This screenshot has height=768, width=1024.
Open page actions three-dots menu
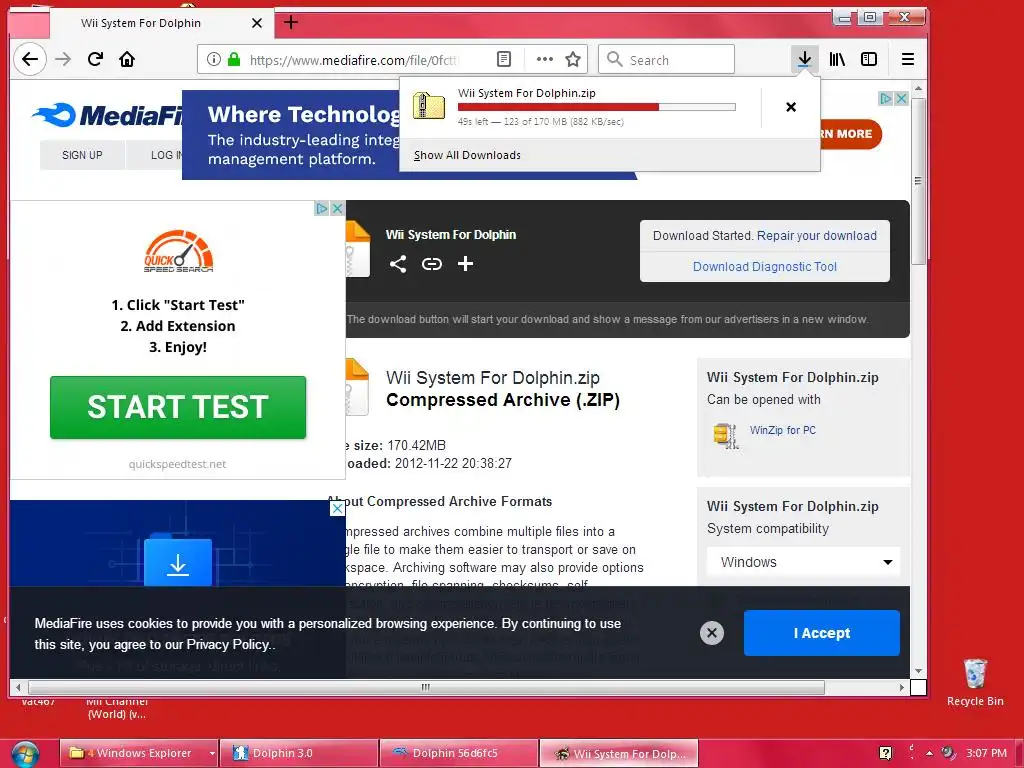544,59
